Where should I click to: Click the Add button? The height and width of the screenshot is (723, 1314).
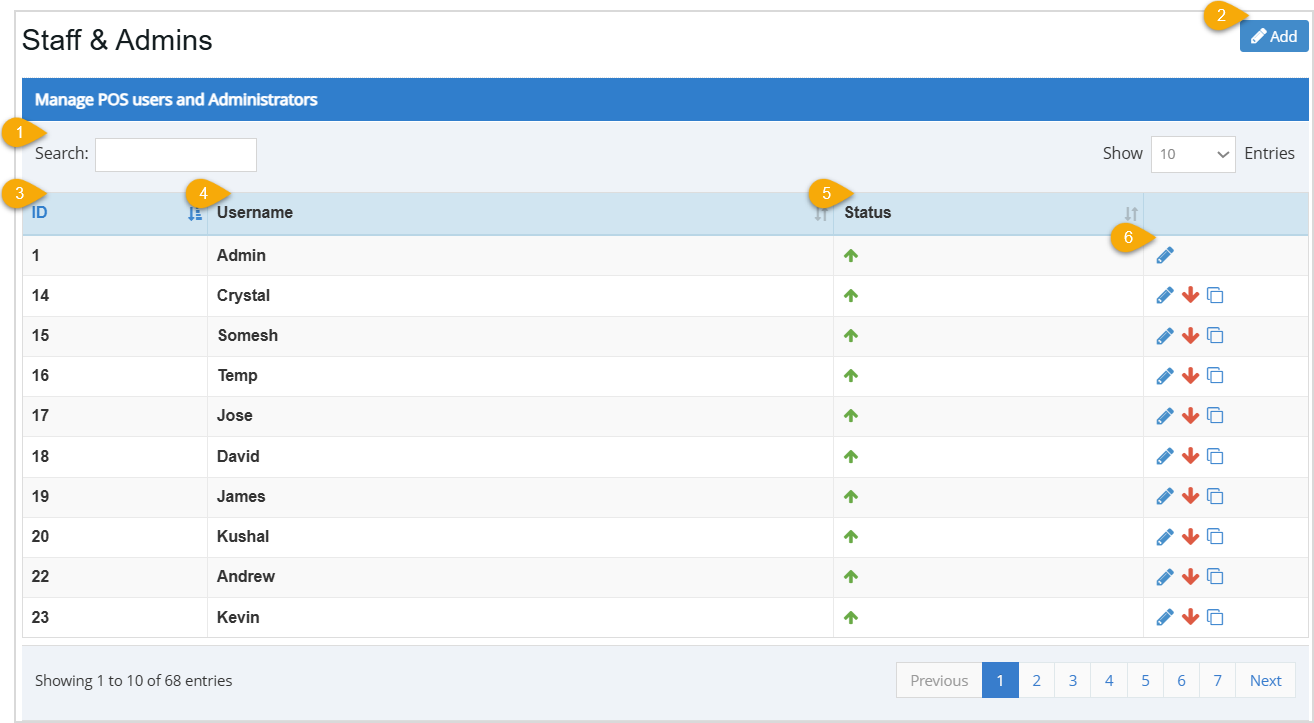[x=1274, y=35]
